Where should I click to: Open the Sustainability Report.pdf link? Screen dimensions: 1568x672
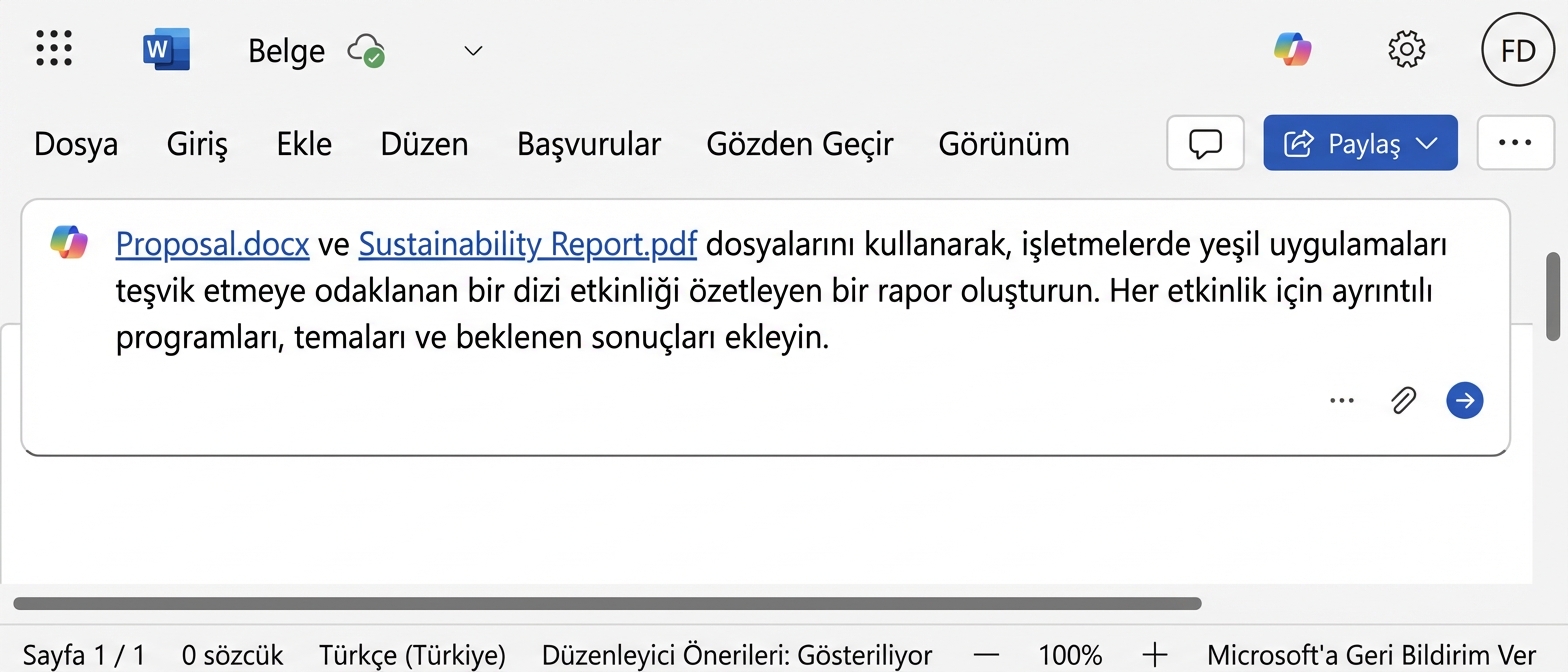coord(527,243)
